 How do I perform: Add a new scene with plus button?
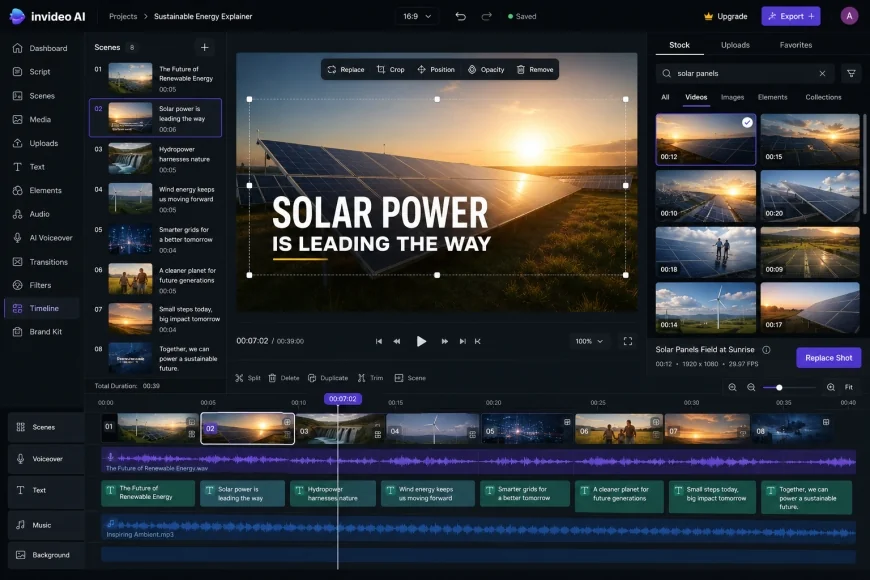[x=204, y=47]
